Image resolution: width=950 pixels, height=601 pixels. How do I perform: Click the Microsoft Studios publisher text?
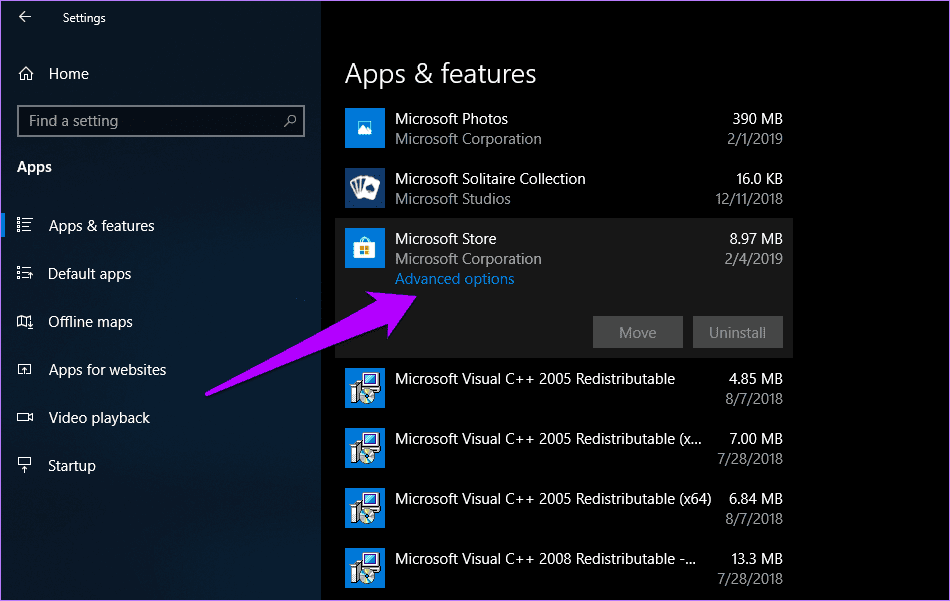(x=453, y=199)
